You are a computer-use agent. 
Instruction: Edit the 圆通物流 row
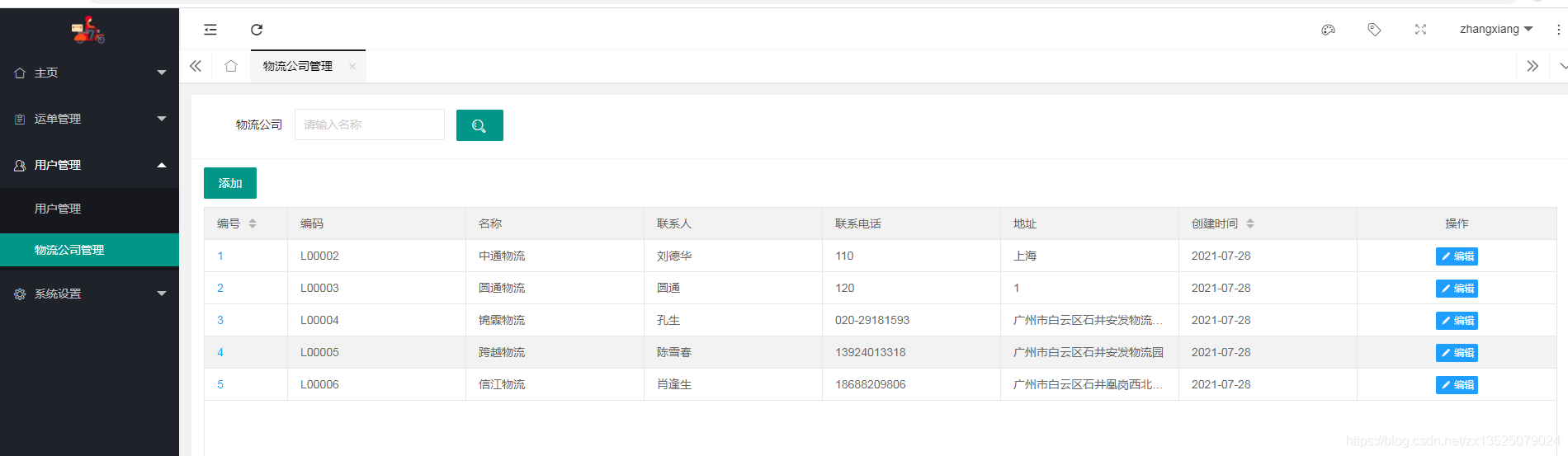tap(1457, 289)
